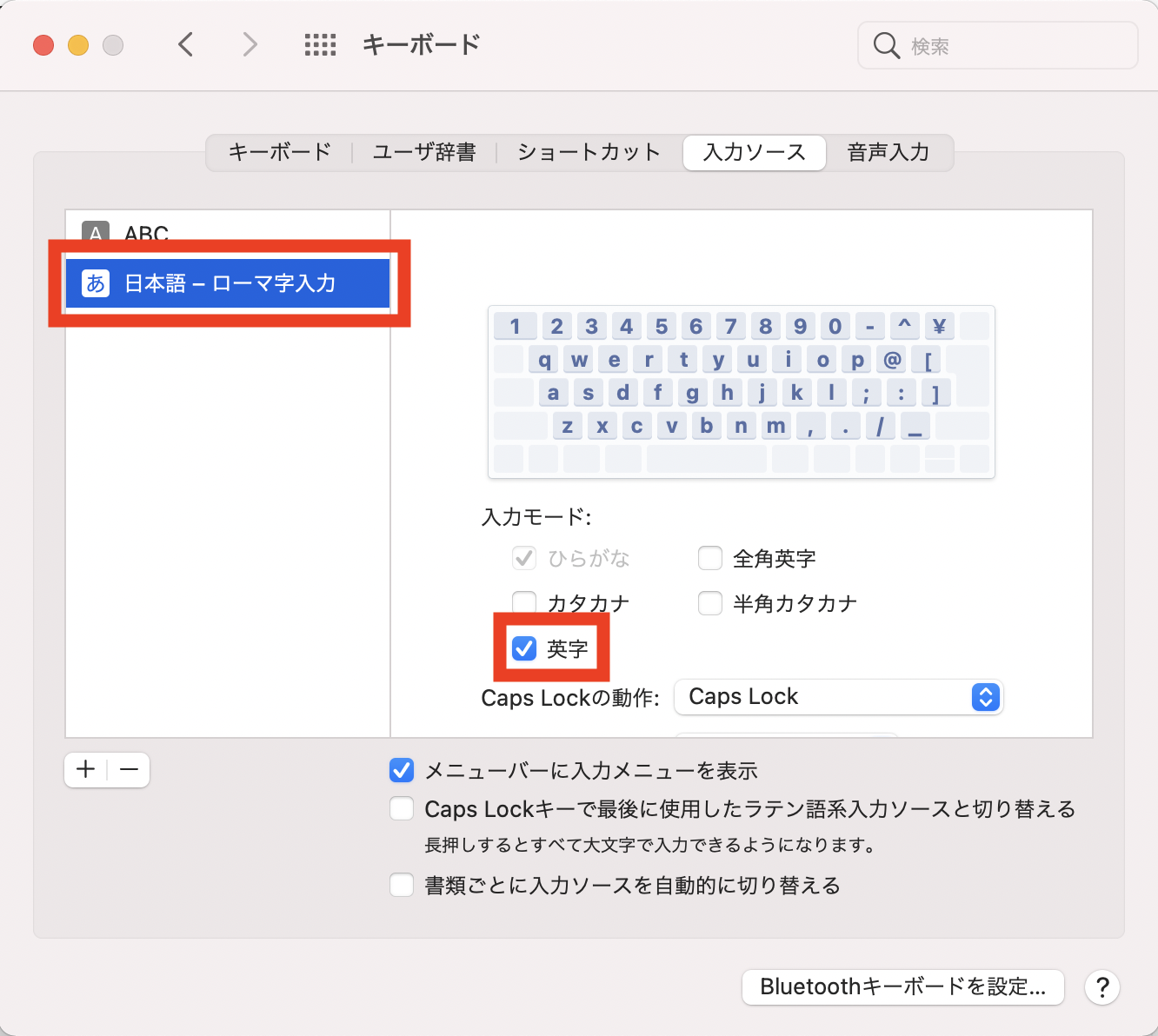Click the magnifier icon in the search field
Viewport: 1158px width, 1036px height.
tap(886, 45)
